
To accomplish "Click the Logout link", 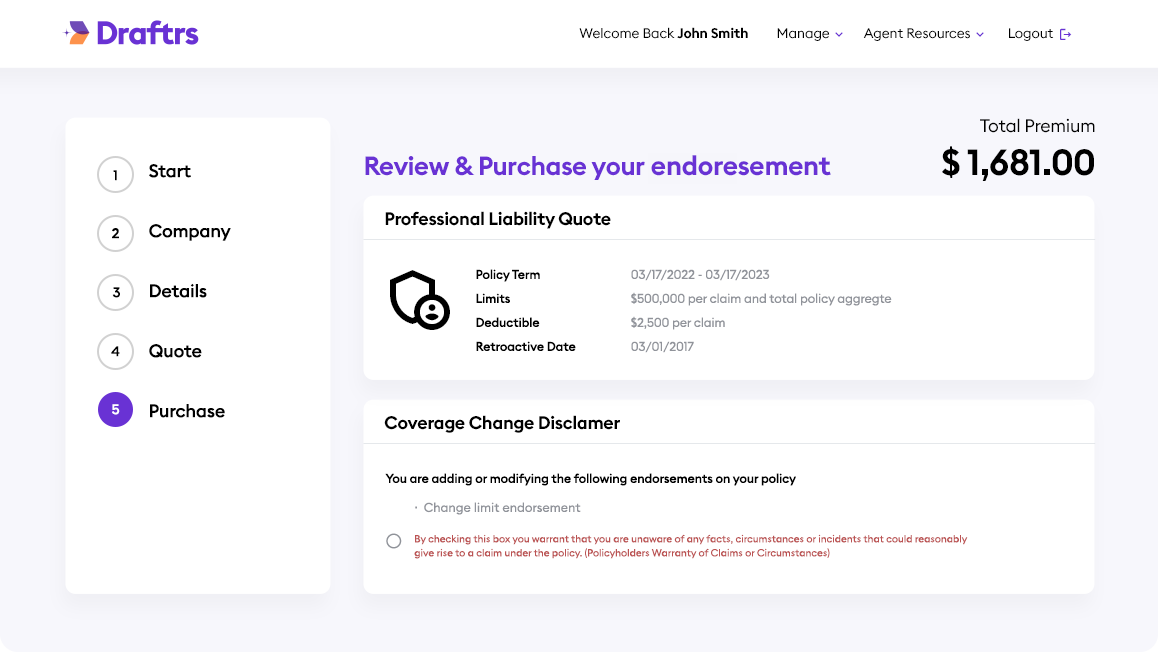I will point(1029,34).
